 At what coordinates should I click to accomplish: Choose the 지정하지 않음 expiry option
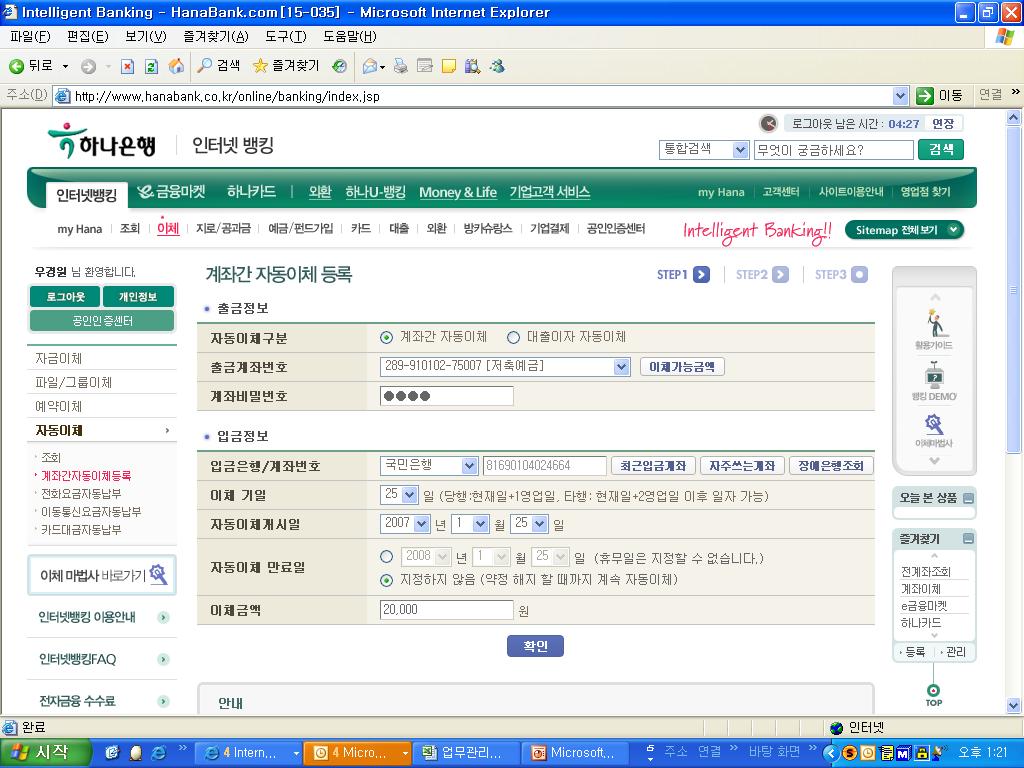387,580
